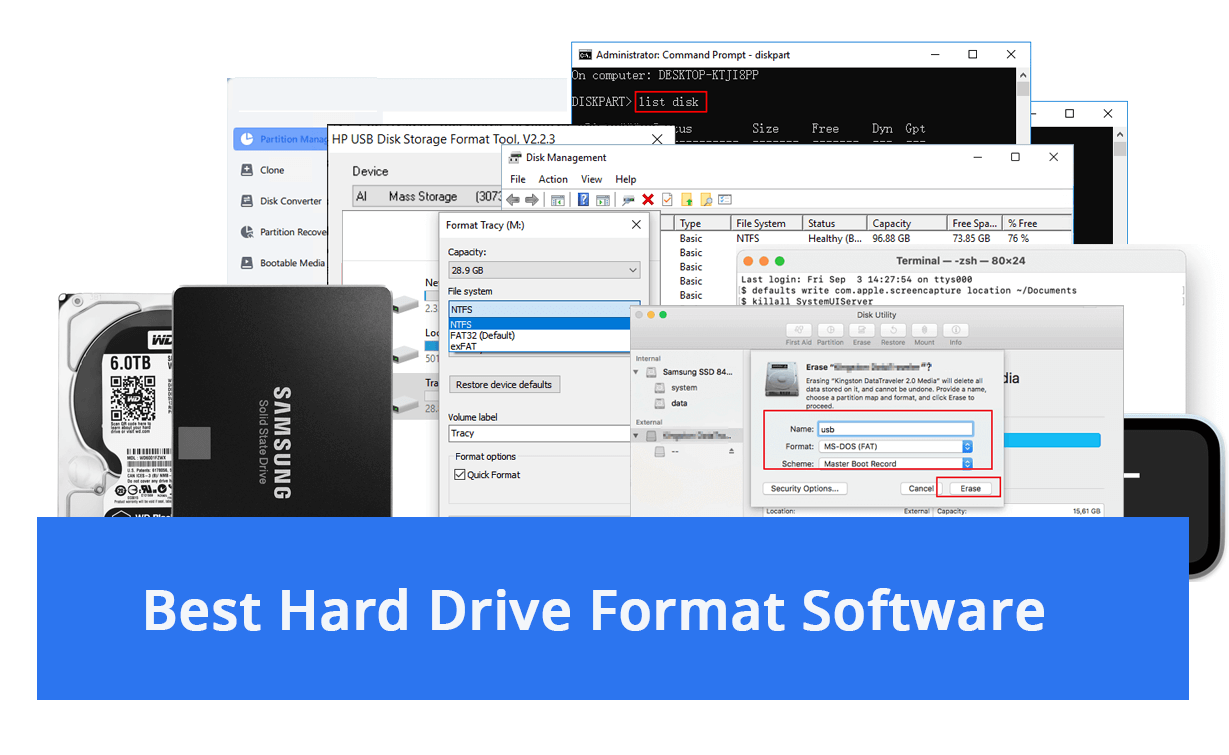Open Action menu in Disk Management
This screenshot has width=1229, height=755.
tap(553, 179)
